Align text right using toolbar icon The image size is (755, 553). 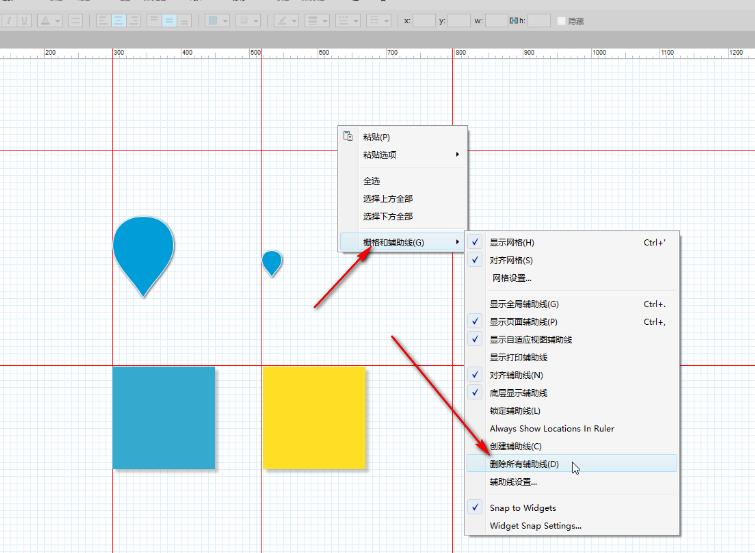[x=134, y=20]
